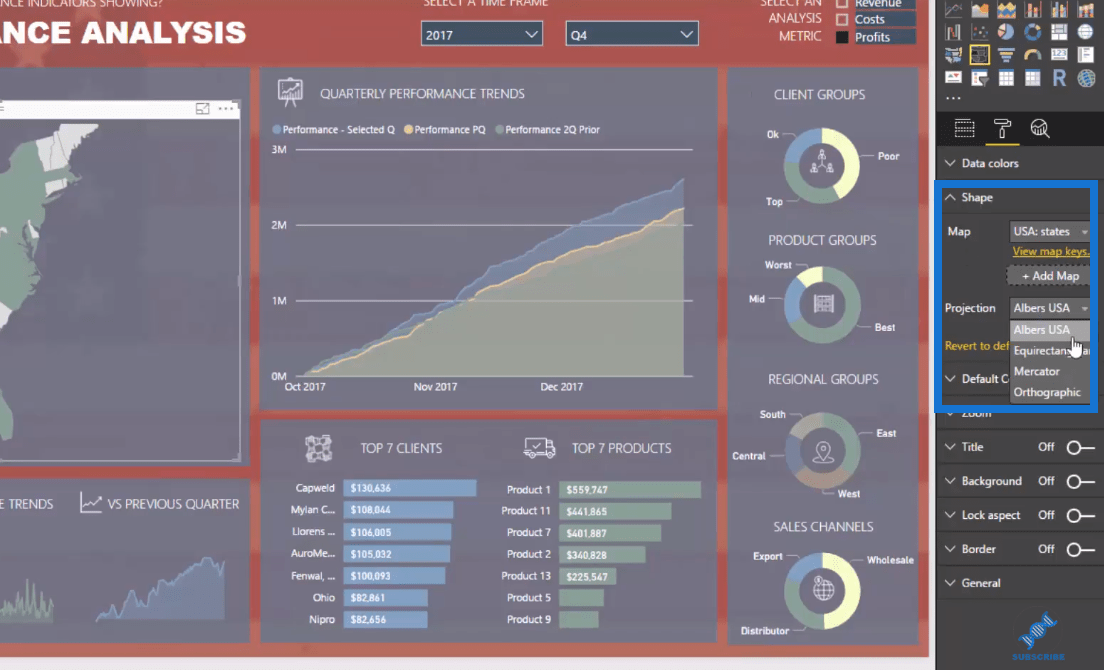Choose Mercator projection option
1104x670 pixels.
pyautogui.click(x=1050, y=372)
